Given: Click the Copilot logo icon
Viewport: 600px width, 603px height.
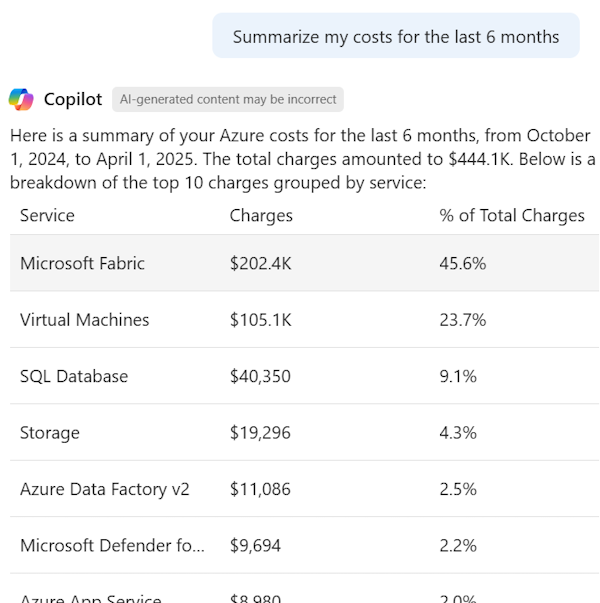Looking at the screenshot, I should tap(21, 99).
